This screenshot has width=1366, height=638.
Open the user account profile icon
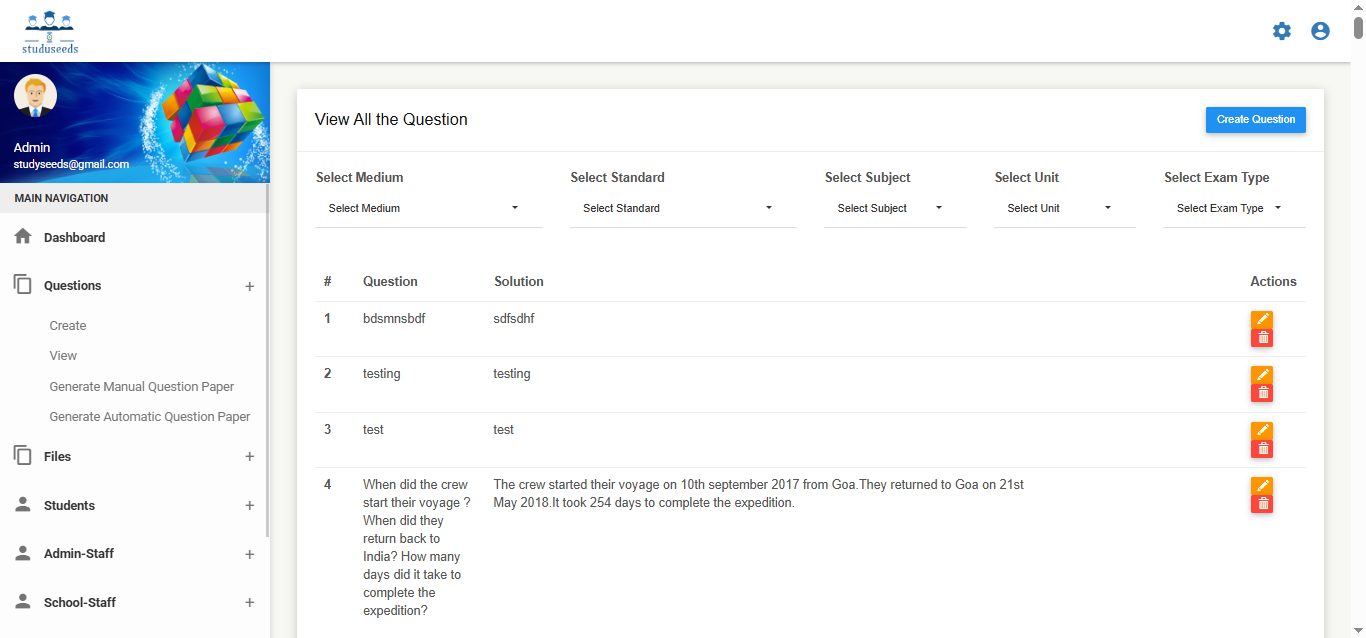coord(1320,31)
